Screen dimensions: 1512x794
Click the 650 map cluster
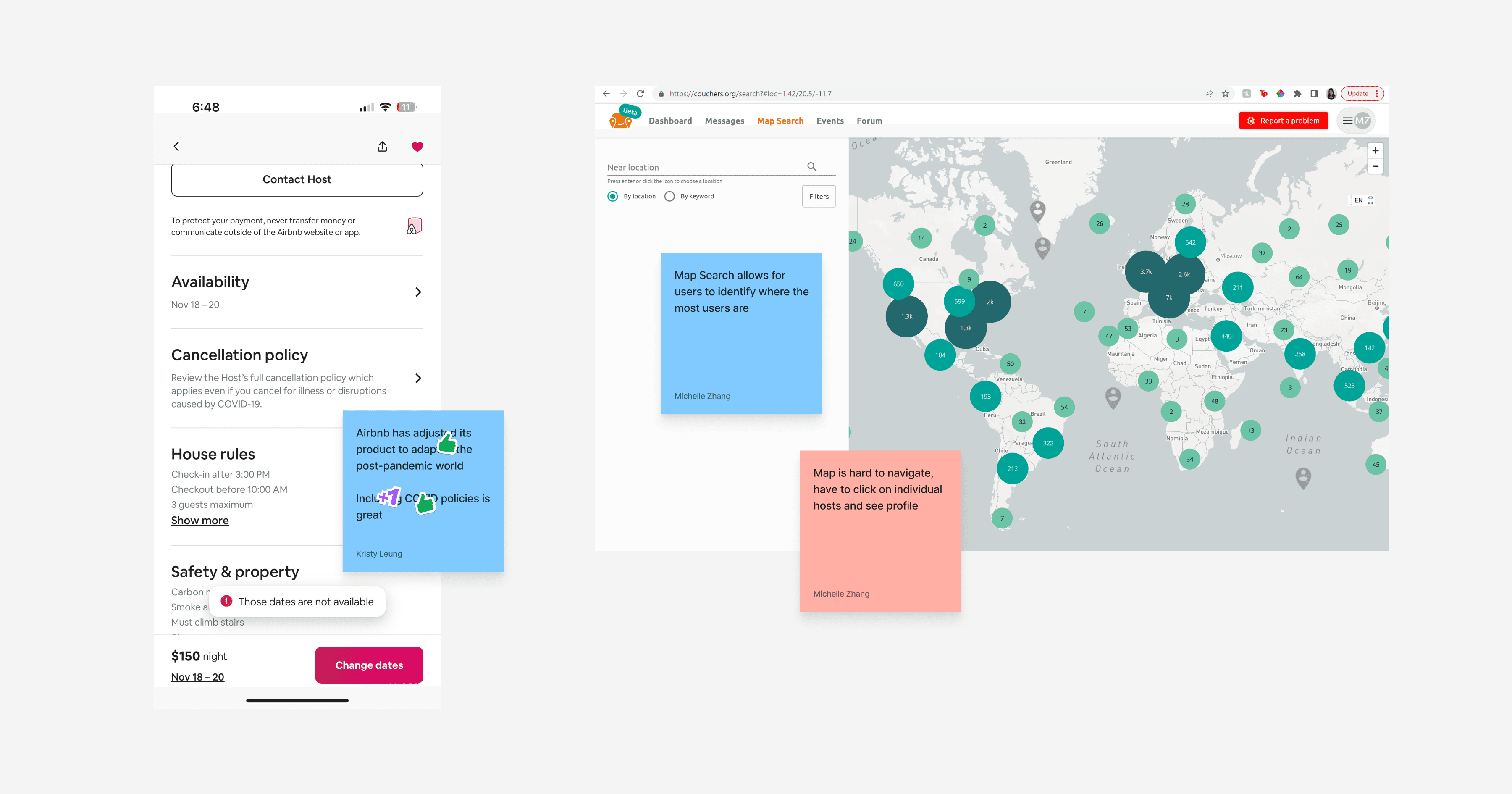coord(898,284)
